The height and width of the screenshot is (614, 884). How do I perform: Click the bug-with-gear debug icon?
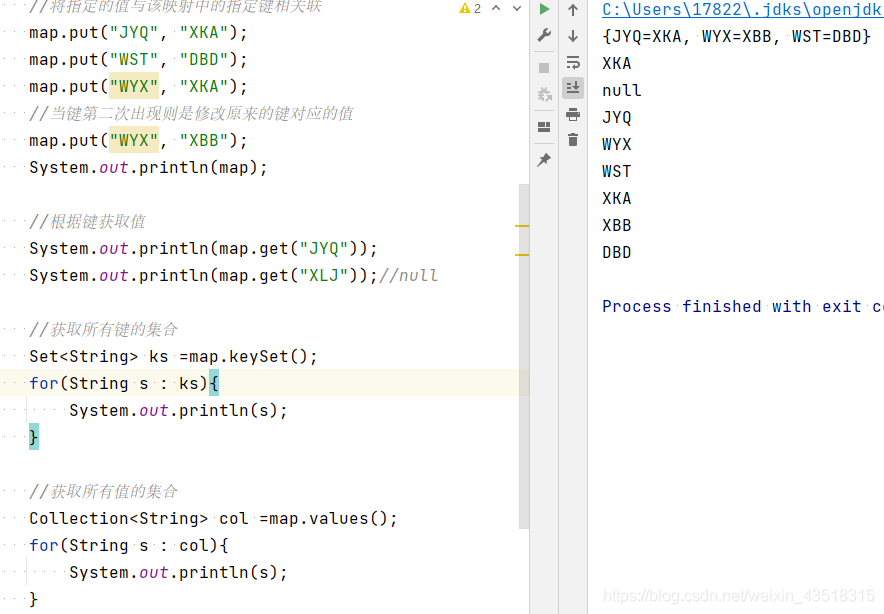[x=544, y=95]
